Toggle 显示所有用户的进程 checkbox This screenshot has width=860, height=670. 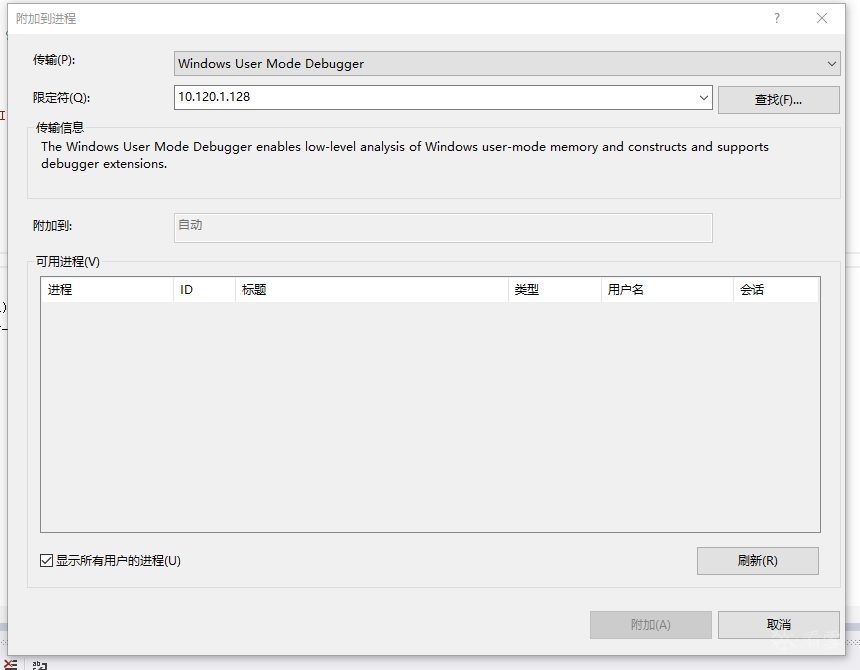47,560
